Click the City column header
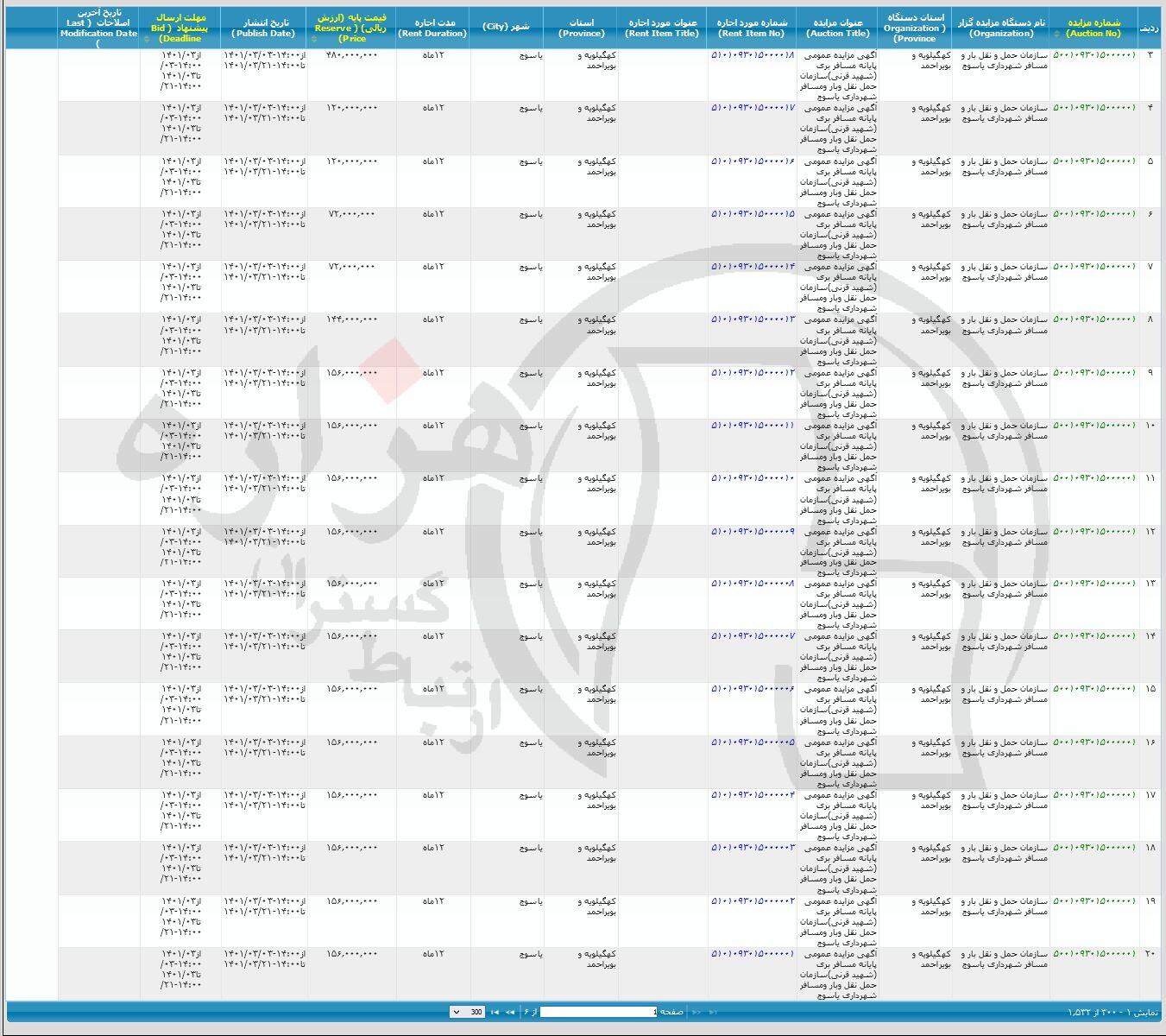The height and width of the screenshot is (1036, 1166). tap(506, 27)
